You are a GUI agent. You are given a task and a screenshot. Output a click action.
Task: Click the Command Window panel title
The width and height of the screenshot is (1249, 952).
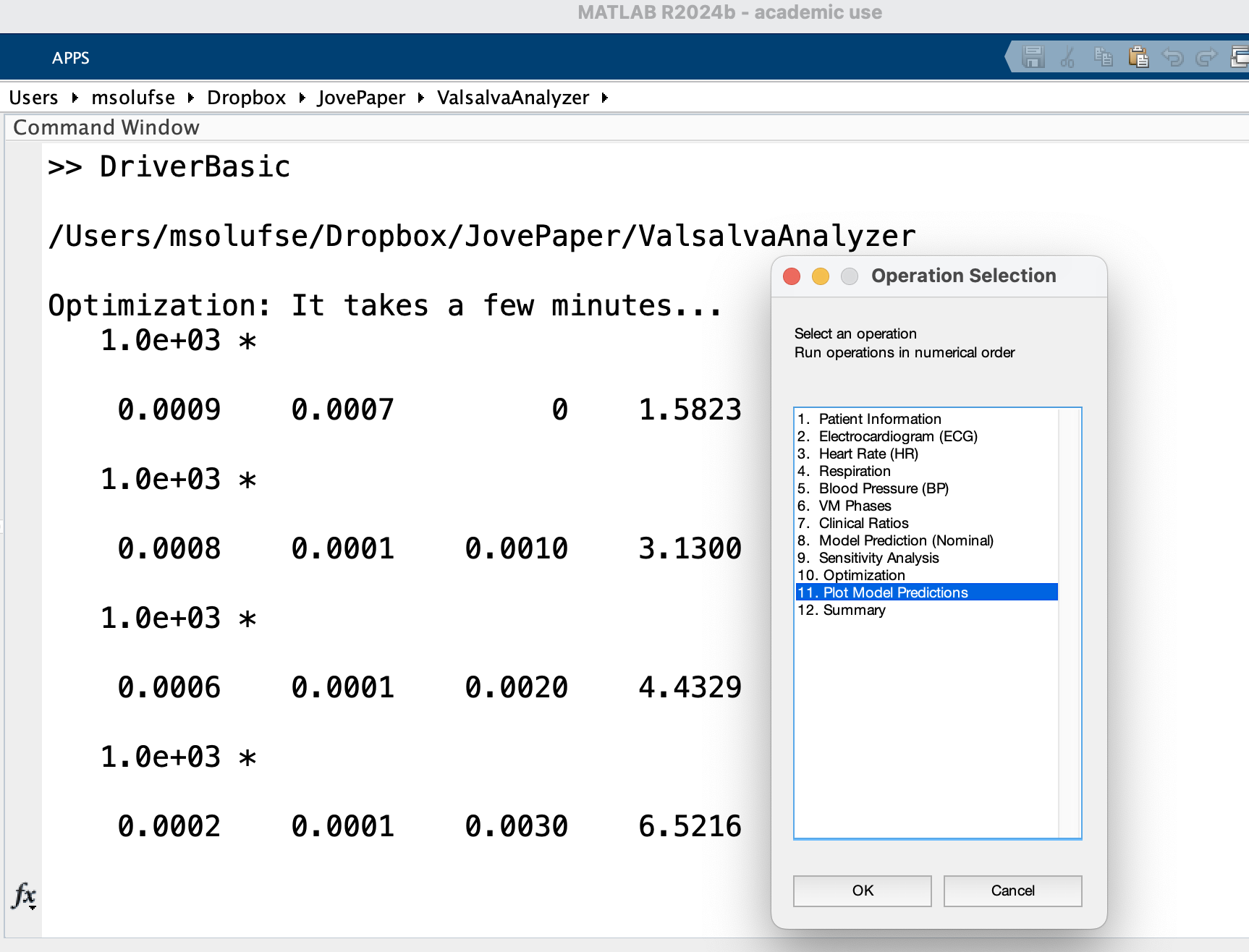(x=106, y=127)
